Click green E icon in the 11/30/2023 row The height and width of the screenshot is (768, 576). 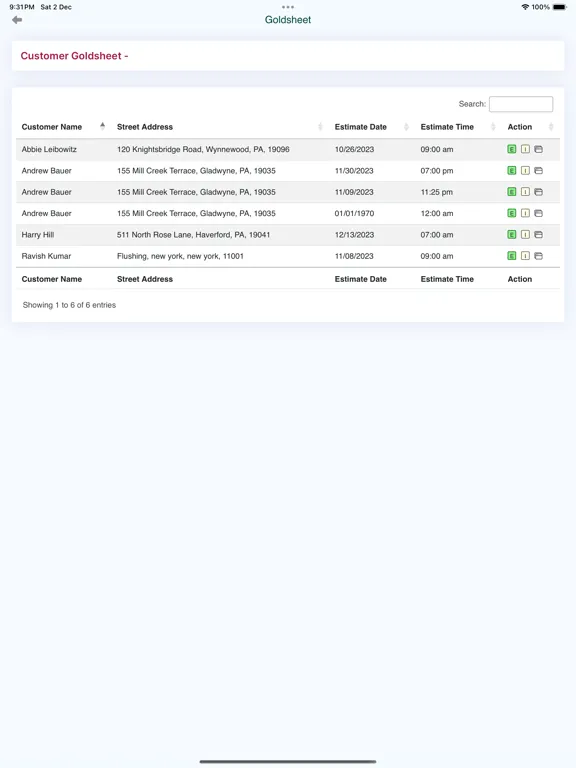(512, 170)
